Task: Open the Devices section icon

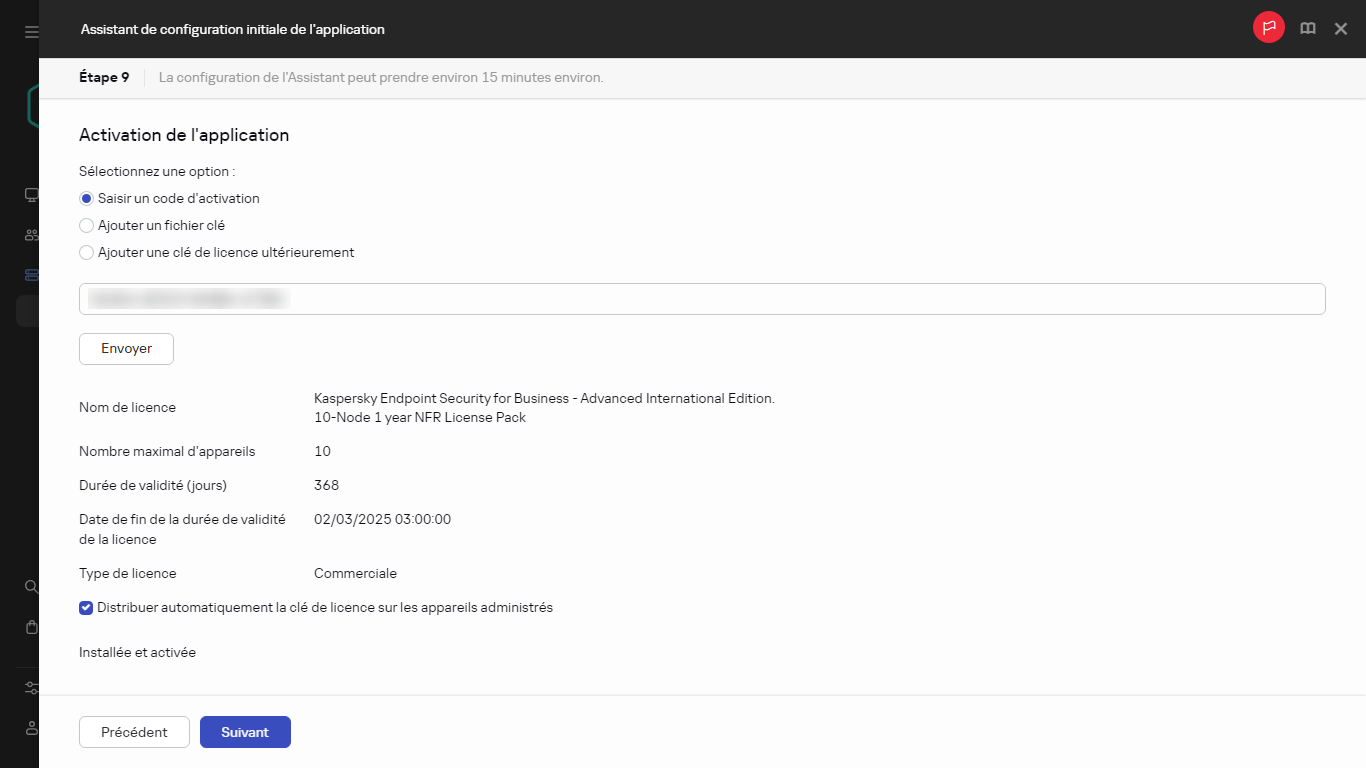Action: click(29, 194)
